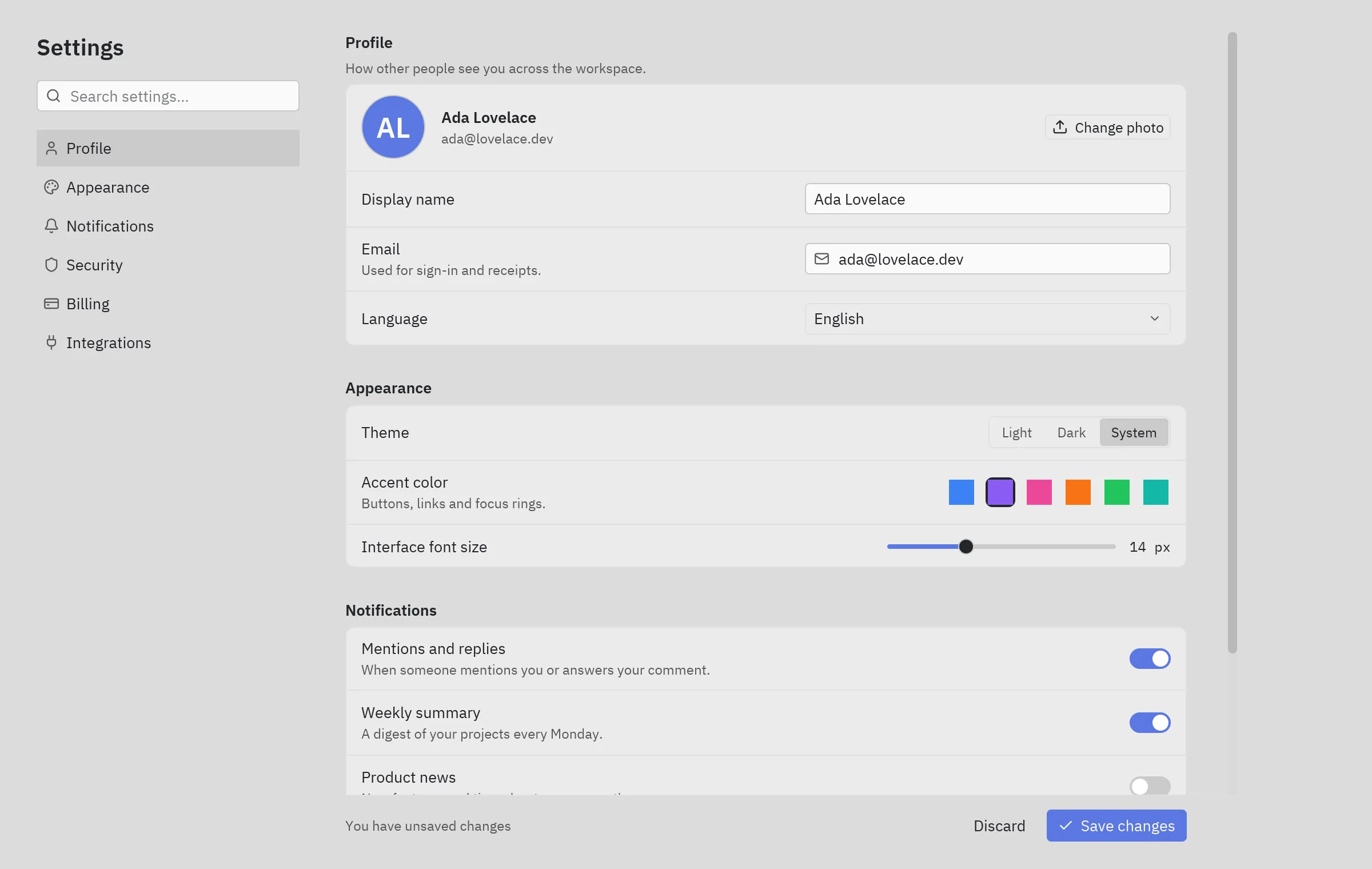Click the checkmark icon in Save changes
The width and height of the screenshot is (1372, 869).
[1066, 826]
